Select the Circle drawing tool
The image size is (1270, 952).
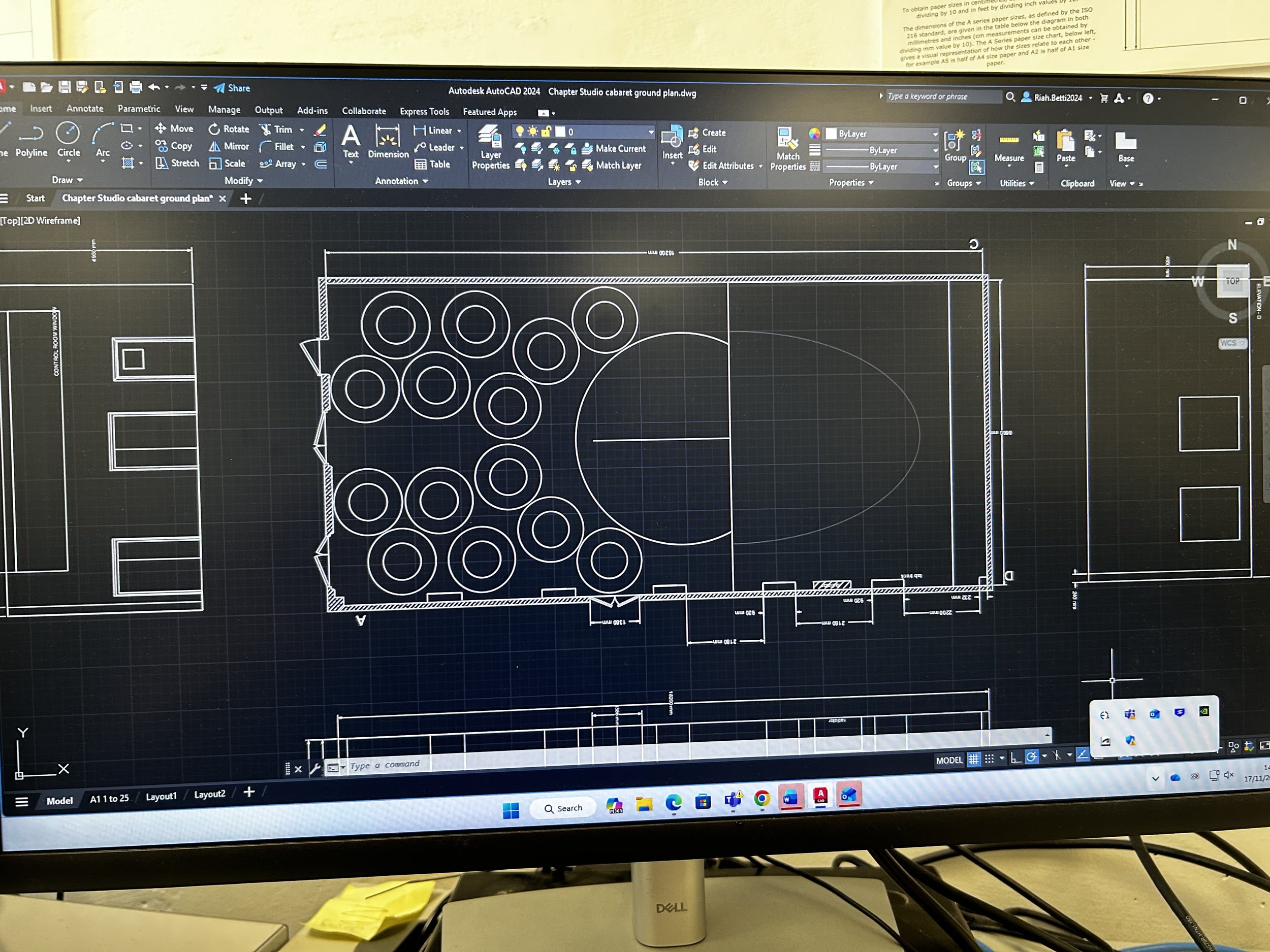(68, 141)
